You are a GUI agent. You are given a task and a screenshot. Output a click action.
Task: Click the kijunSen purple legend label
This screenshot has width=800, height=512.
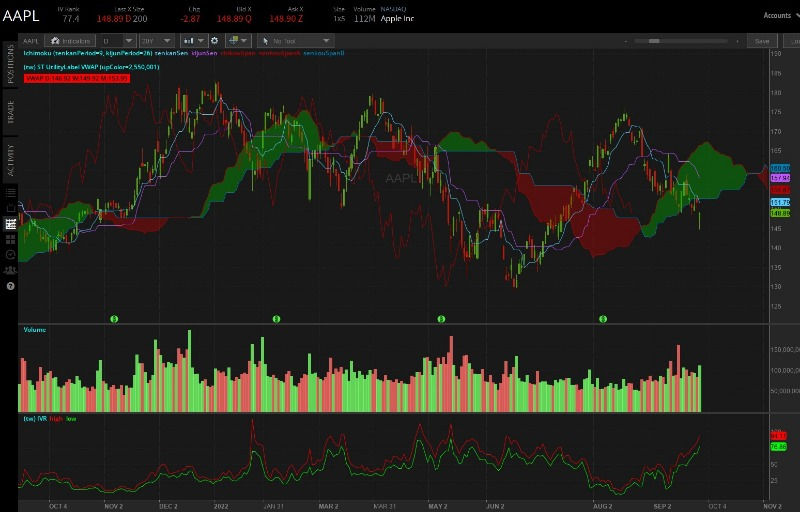[x=205, y=53]
